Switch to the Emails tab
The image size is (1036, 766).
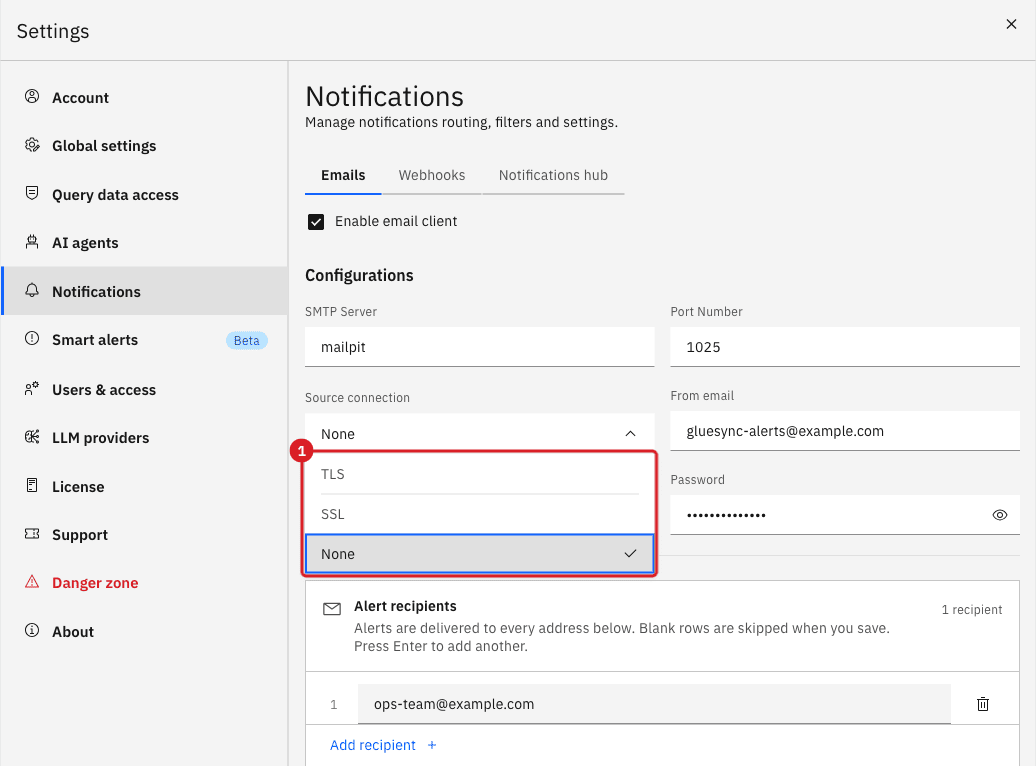point(343,175)
